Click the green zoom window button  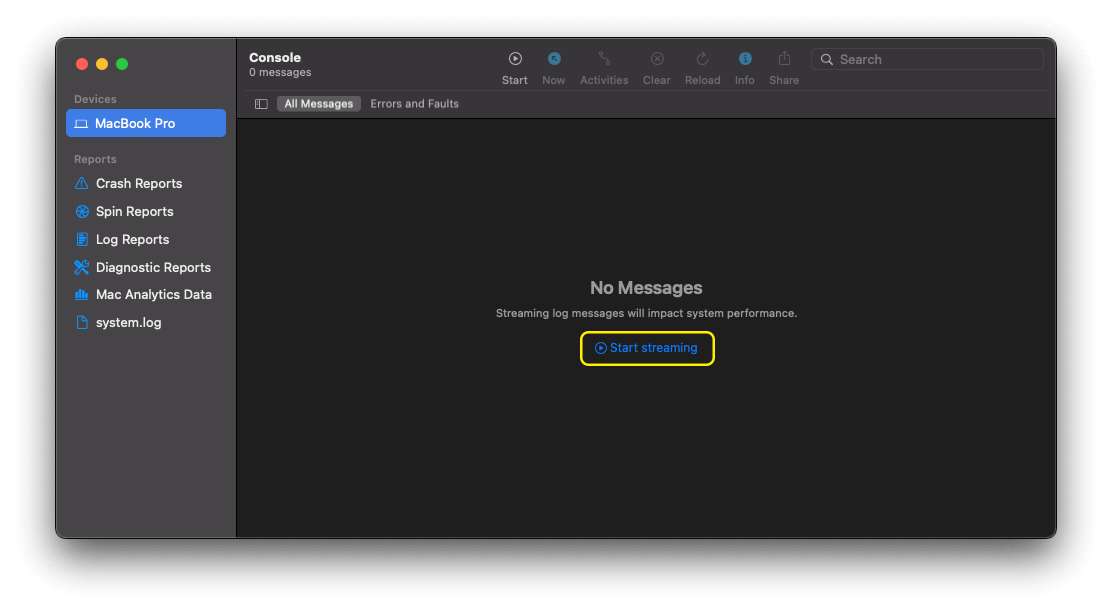tap(122, 64)
